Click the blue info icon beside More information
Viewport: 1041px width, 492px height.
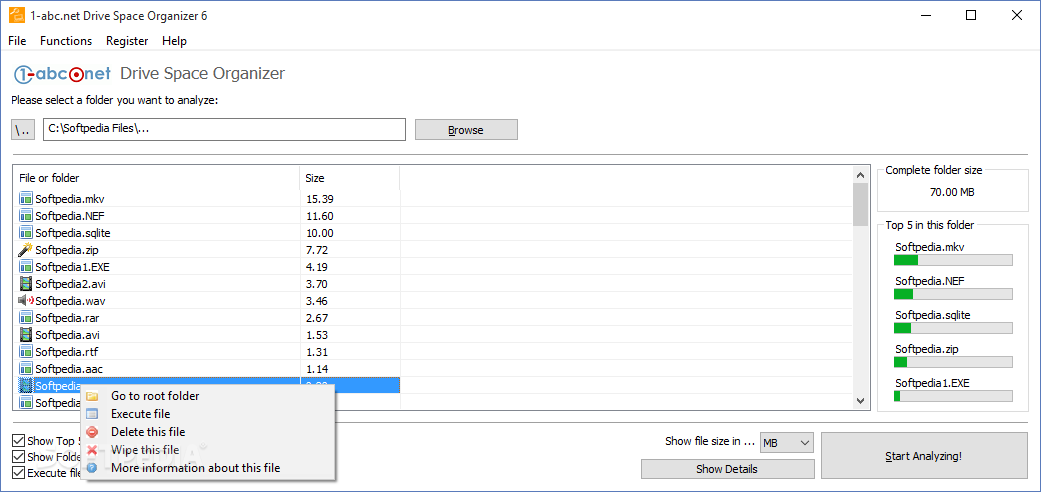92,467
